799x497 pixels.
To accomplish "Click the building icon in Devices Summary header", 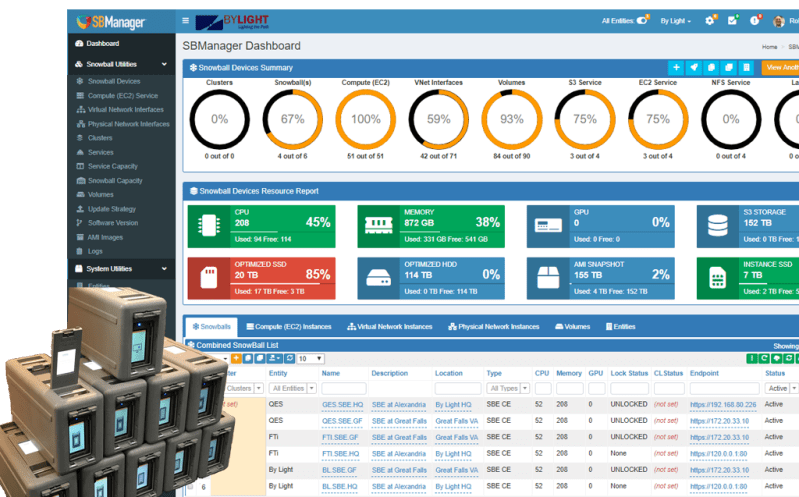I will [746, 67].
